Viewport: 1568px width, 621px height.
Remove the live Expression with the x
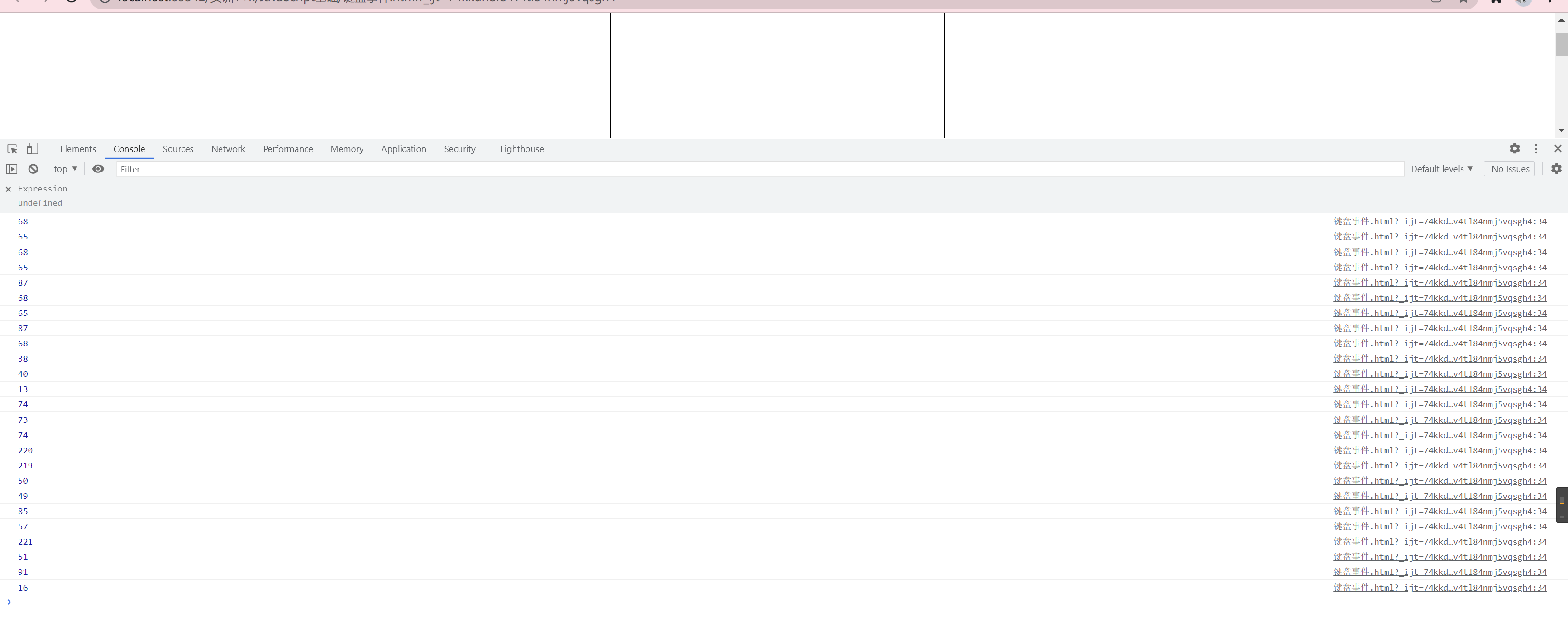pyautogui.click(x=8, y=190)
